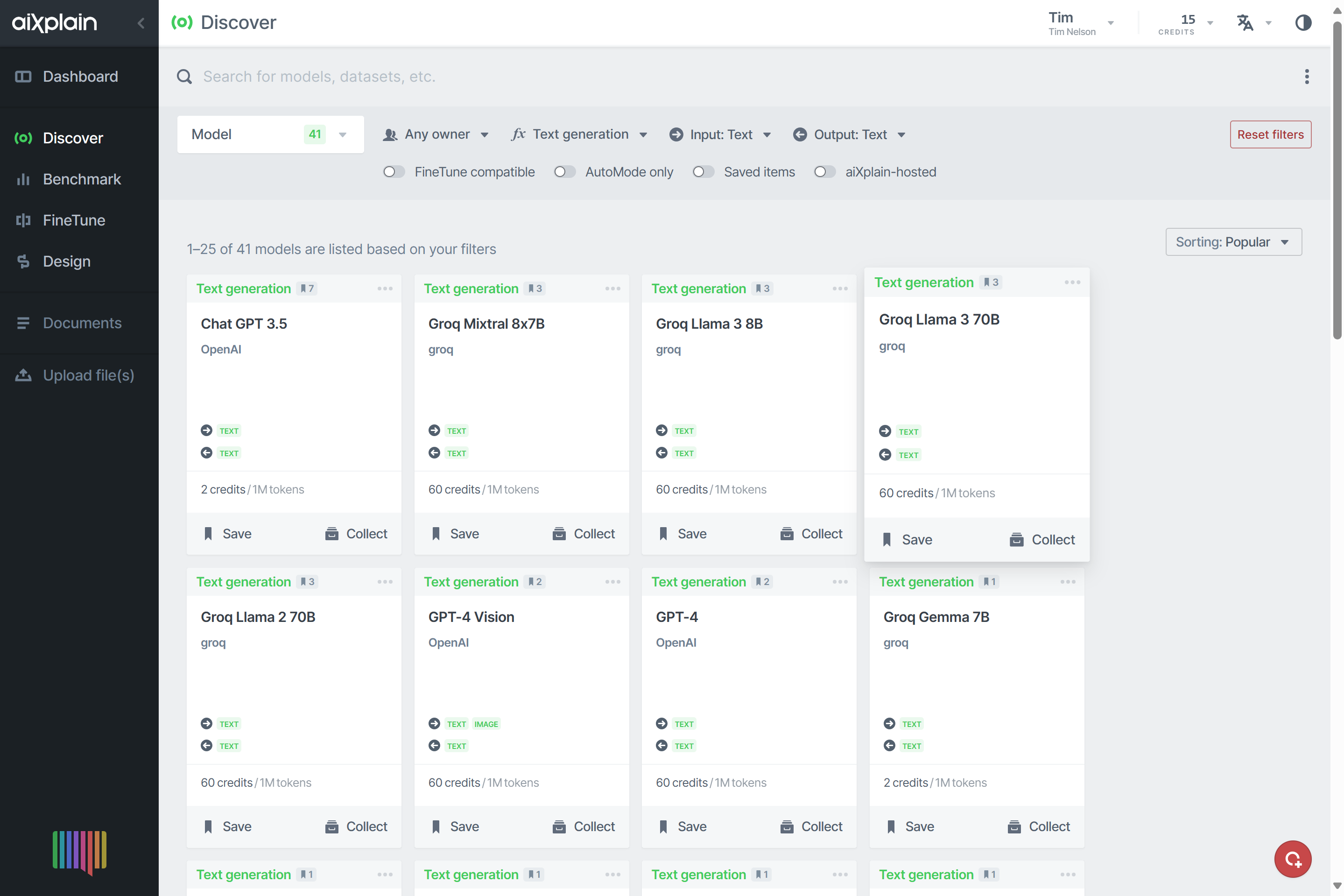
Task: Collect the GPT-4 model
Action: coord(811,826)
